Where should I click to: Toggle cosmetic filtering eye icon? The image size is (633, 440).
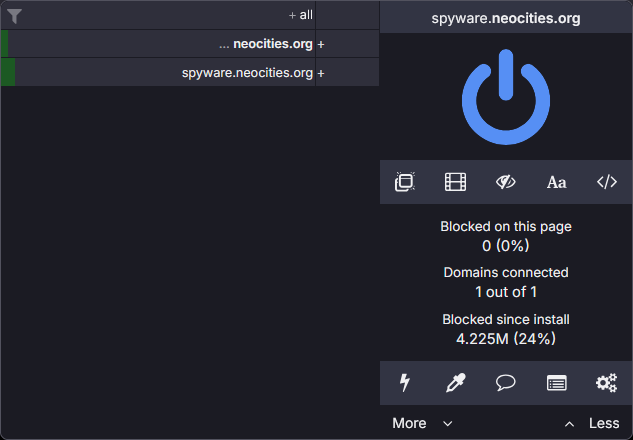pos(506,182)
